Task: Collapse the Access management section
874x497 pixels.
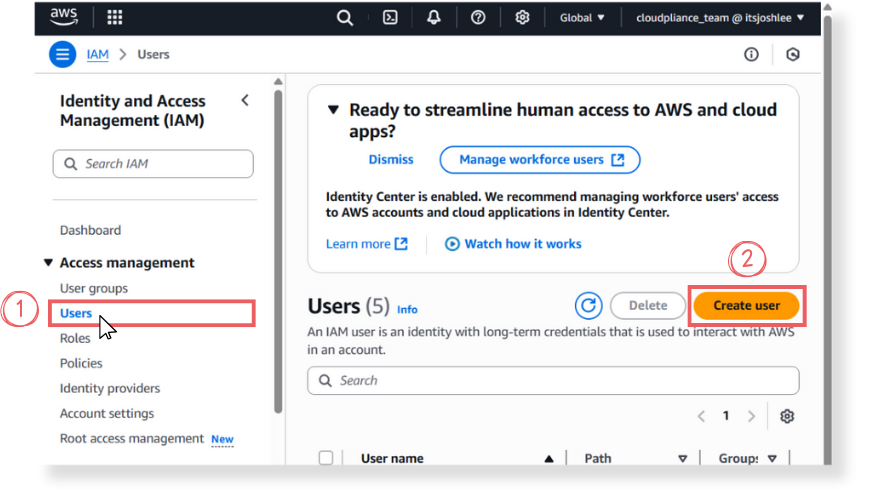Action: [48, 262]
